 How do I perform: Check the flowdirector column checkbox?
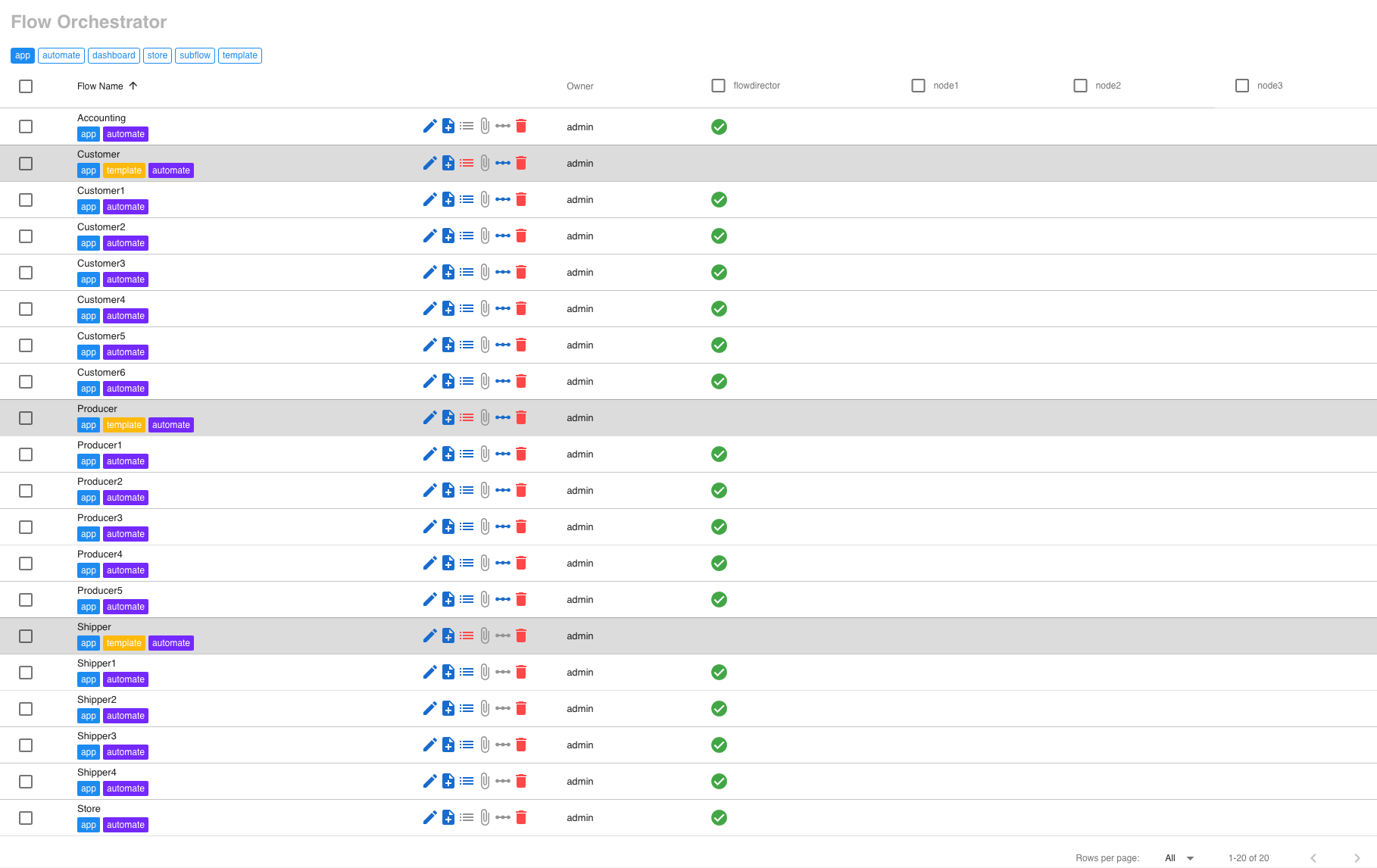click(718, 86)
